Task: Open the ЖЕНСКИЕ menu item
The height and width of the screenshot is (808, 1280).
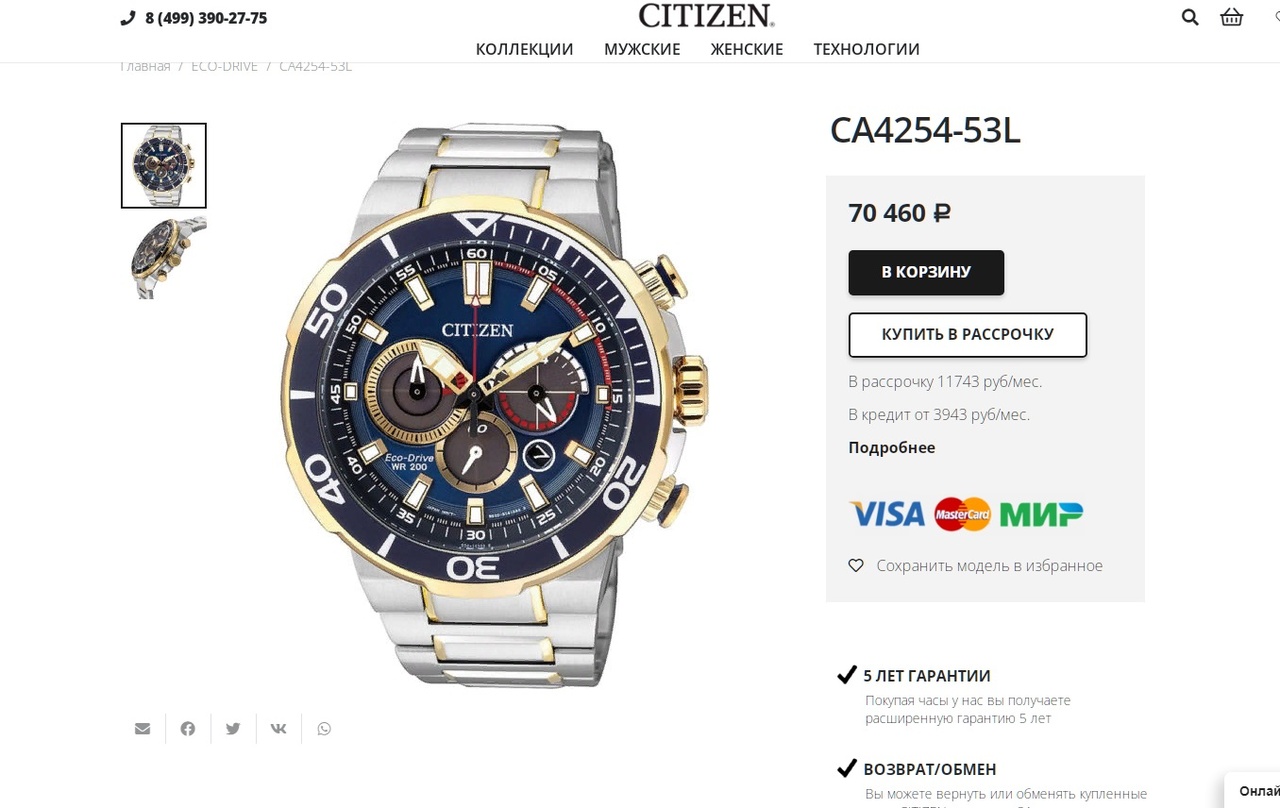Action: pyautogui.click(x=747, y=49)
